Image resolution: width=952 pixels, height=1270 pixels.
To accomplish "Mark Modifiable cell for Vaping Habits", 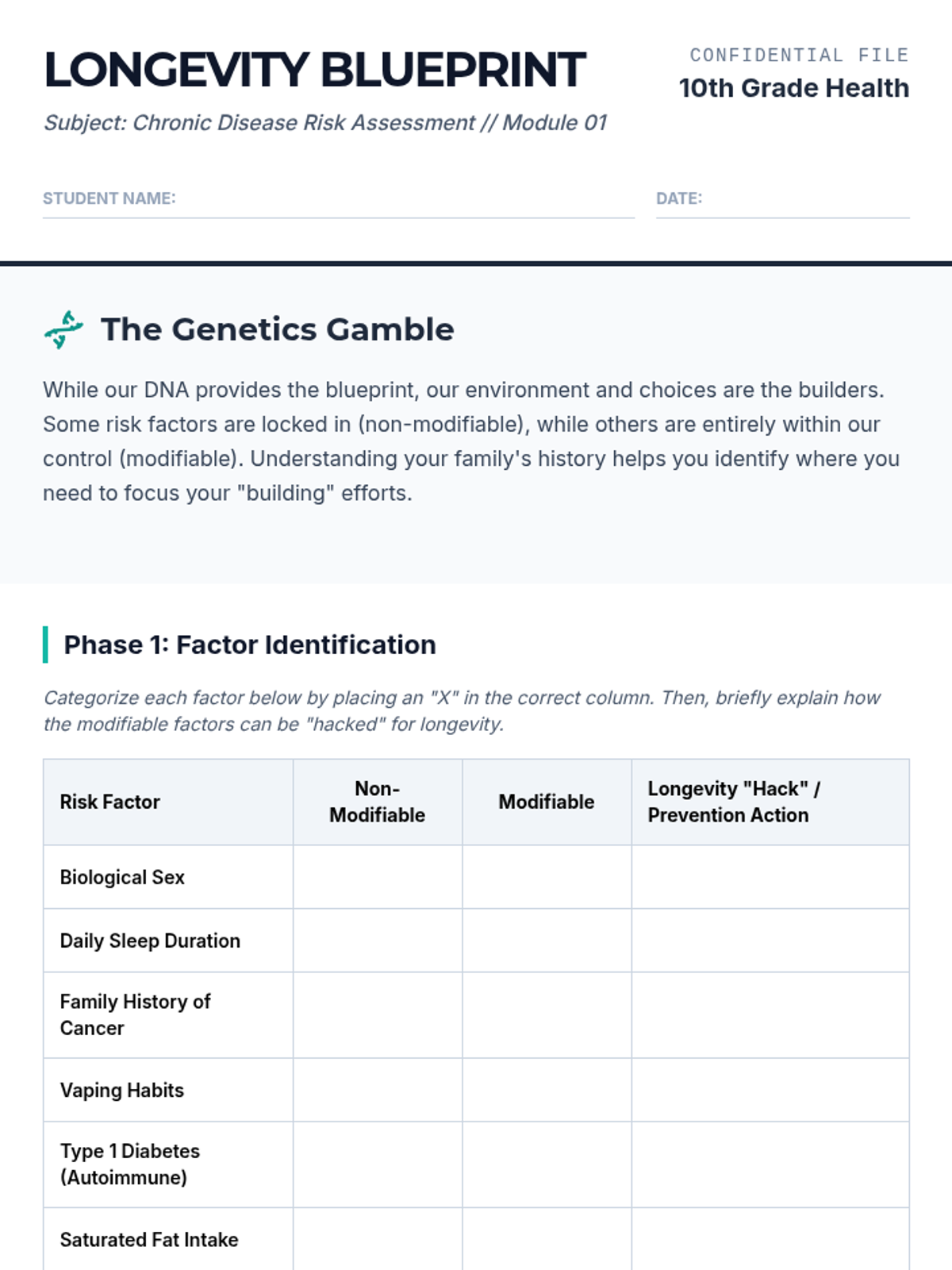I will click(547, 1090).
